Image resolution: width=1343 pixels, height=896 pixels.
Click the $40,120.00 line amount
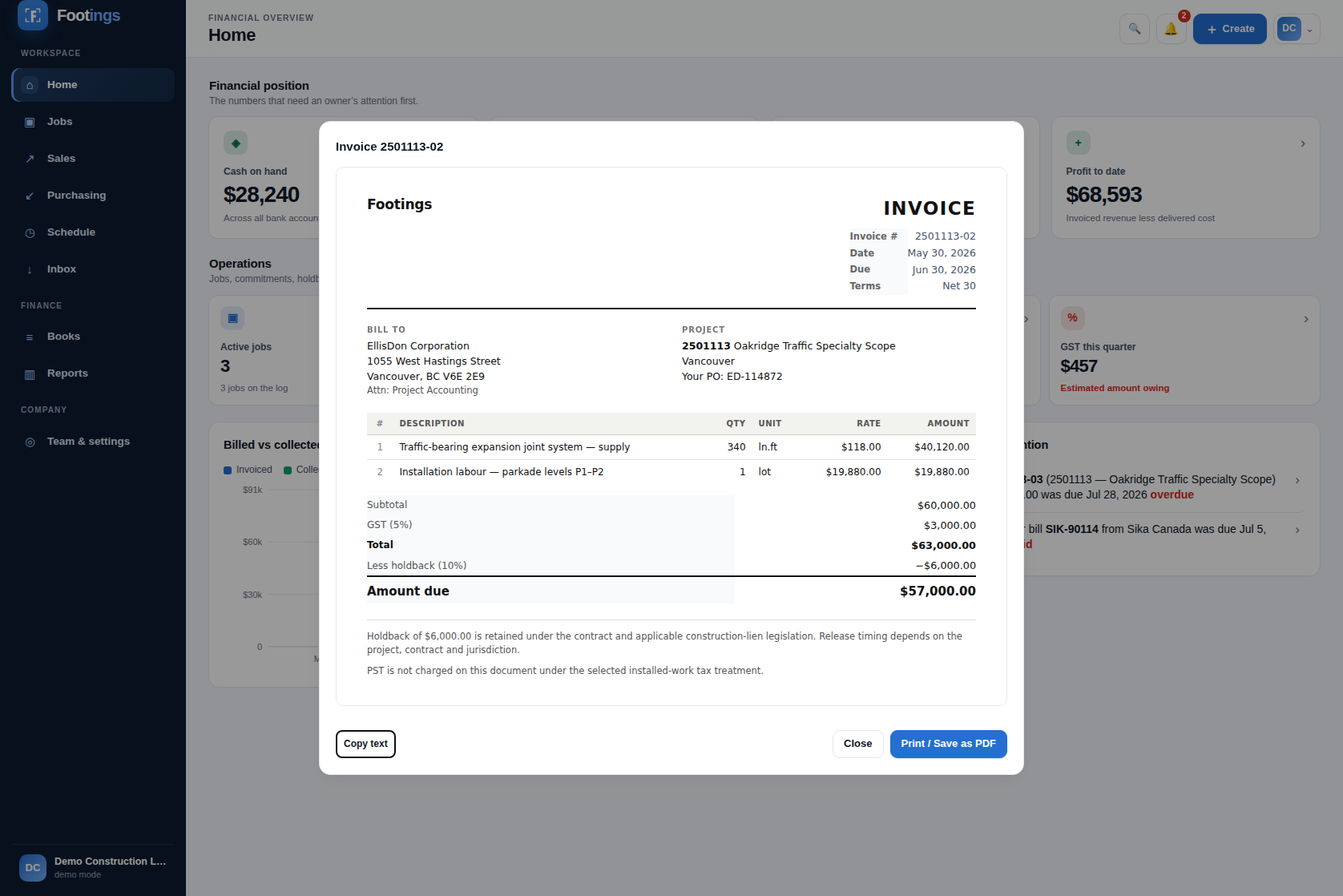(942, 447)
